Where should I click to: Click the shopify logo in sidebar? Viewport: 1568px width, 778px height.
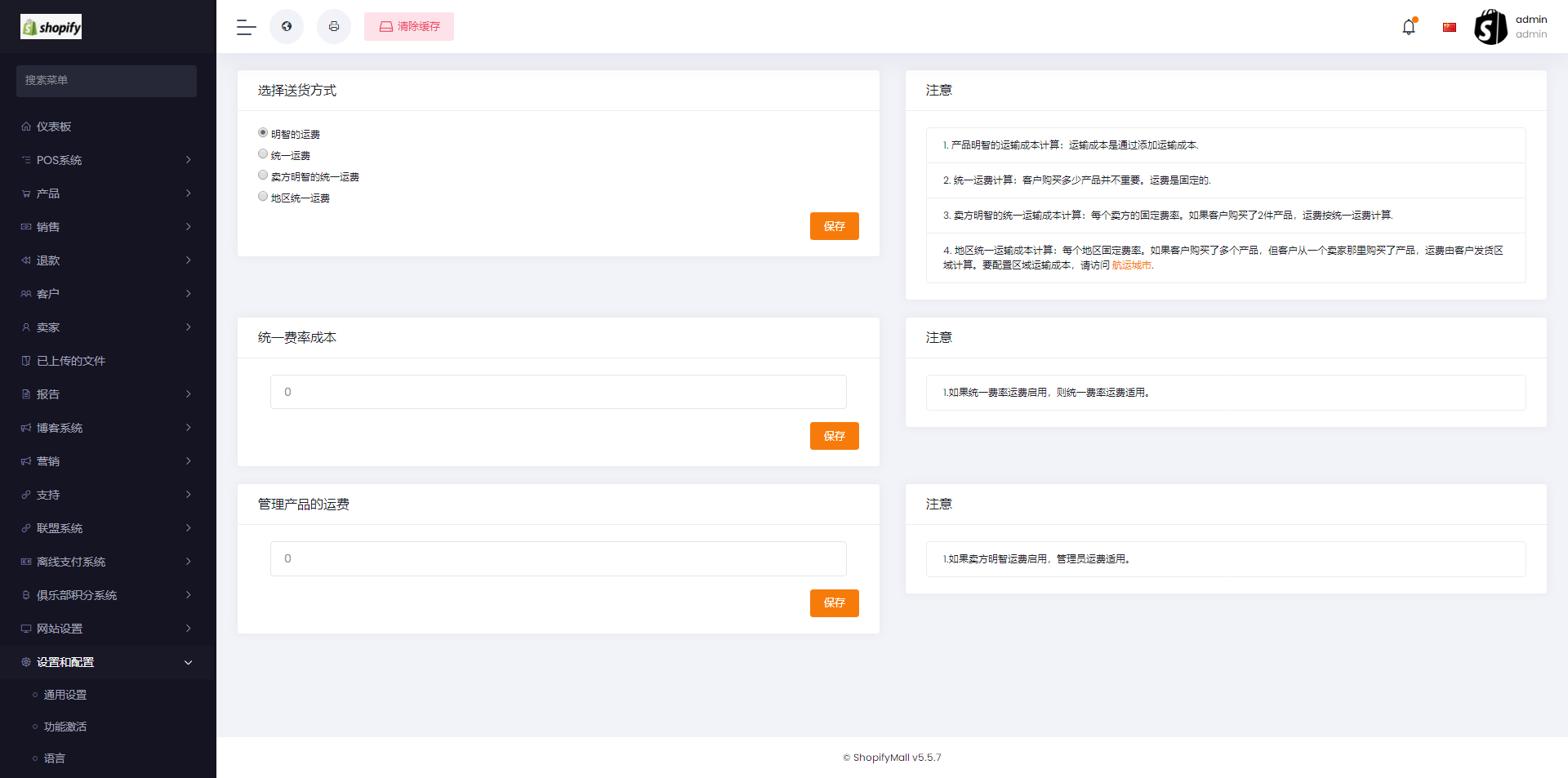tap(51, 27)
